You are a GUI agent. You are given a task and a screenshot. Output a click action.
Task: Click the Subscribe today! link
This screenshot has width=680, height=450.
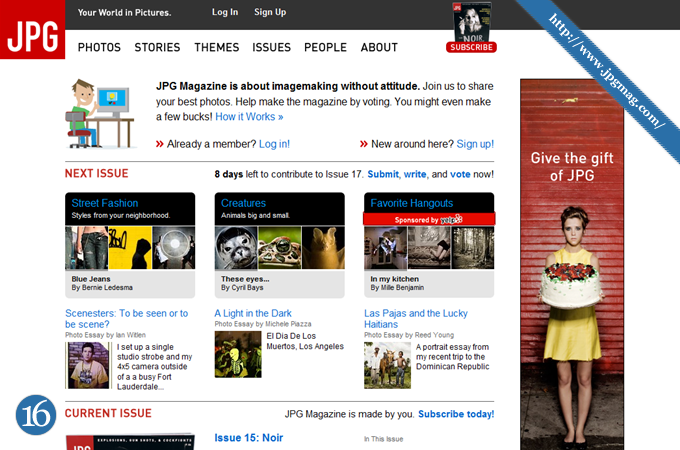(x=456, y=414)
